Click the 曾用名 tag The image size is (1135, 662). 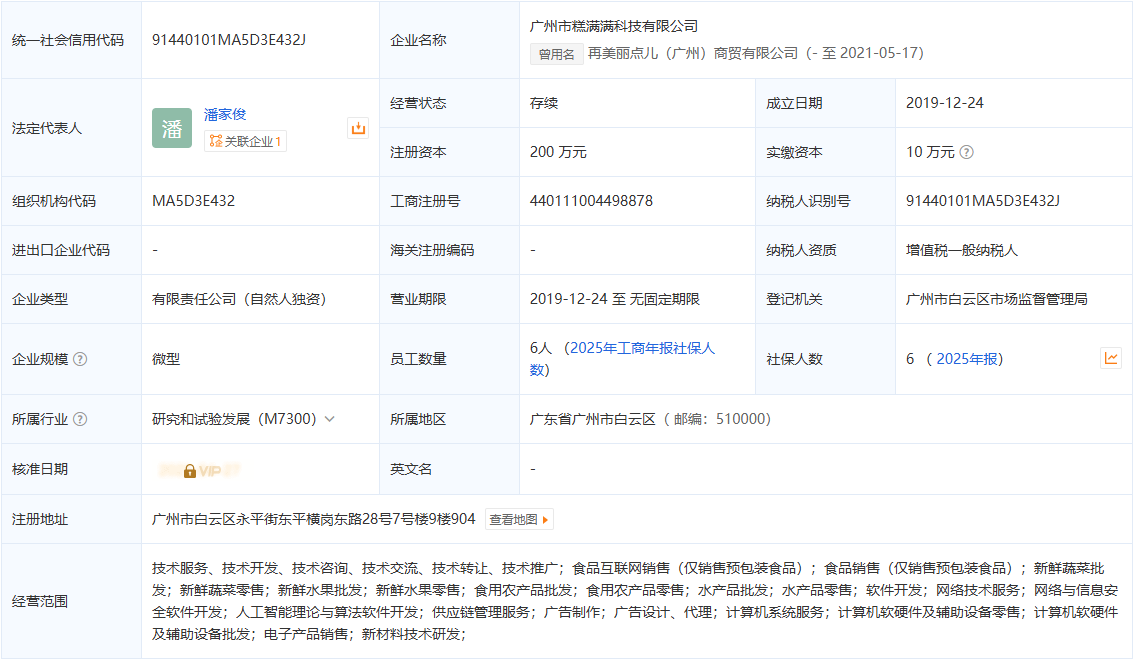pyautogui.click(x=557, y=54)
